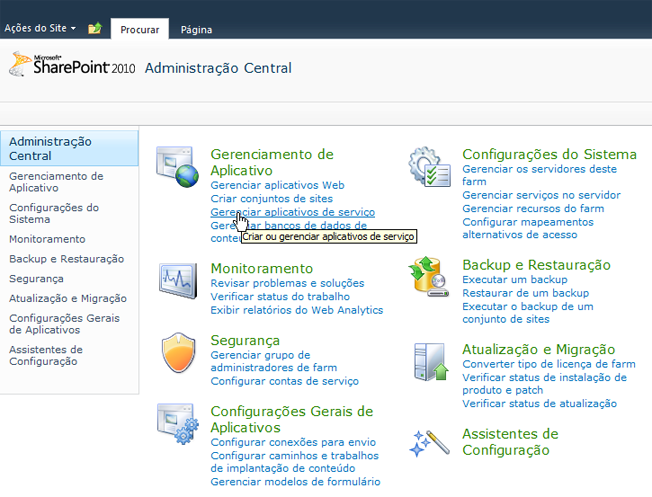Click the Configurações Gerais de Aplicativos gears icon
Viewport: 652px width, 497px height.
coord(178,424)
